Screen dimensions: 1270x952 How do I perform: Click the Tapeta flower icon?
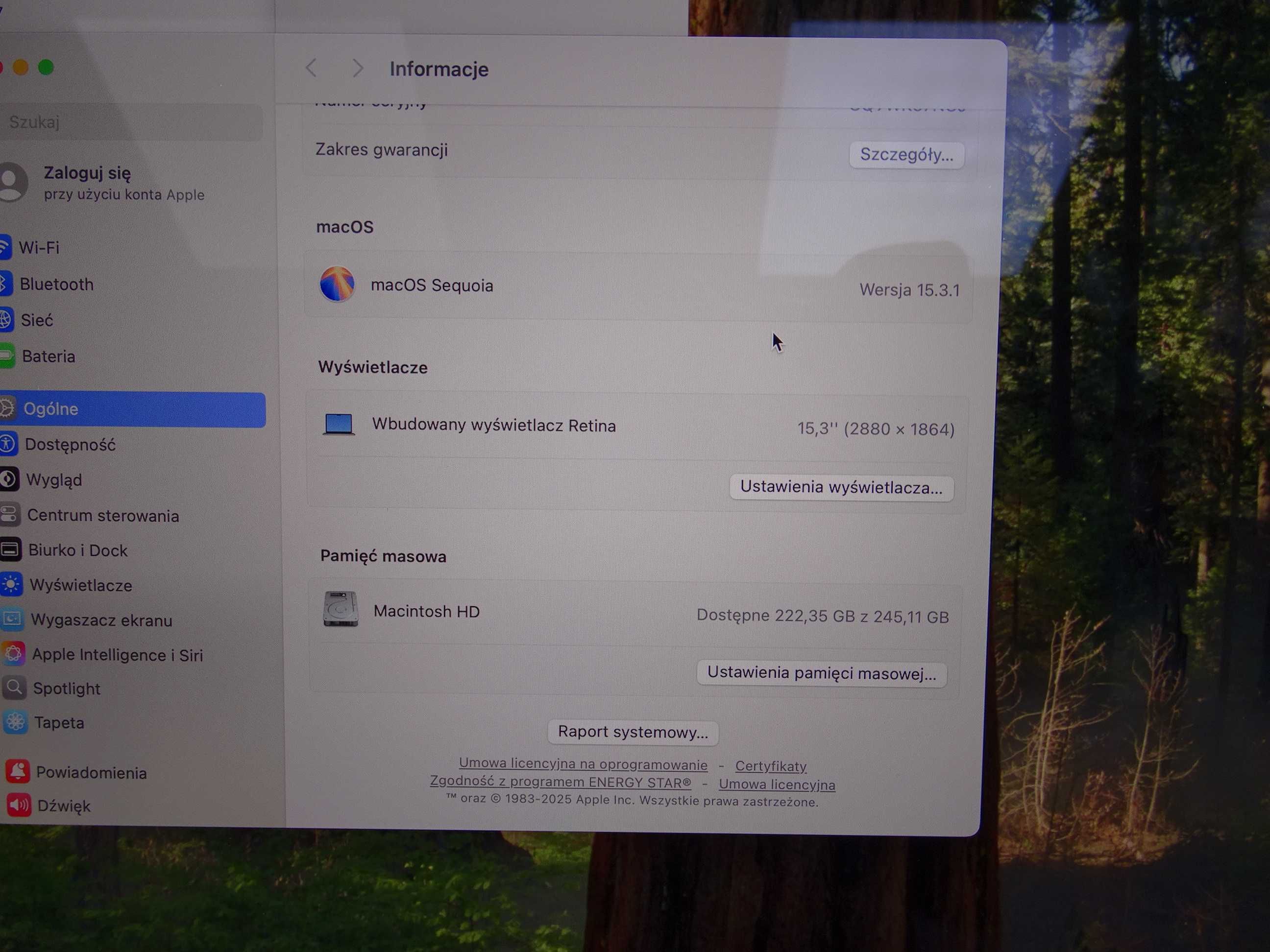(x=16, y=721)
